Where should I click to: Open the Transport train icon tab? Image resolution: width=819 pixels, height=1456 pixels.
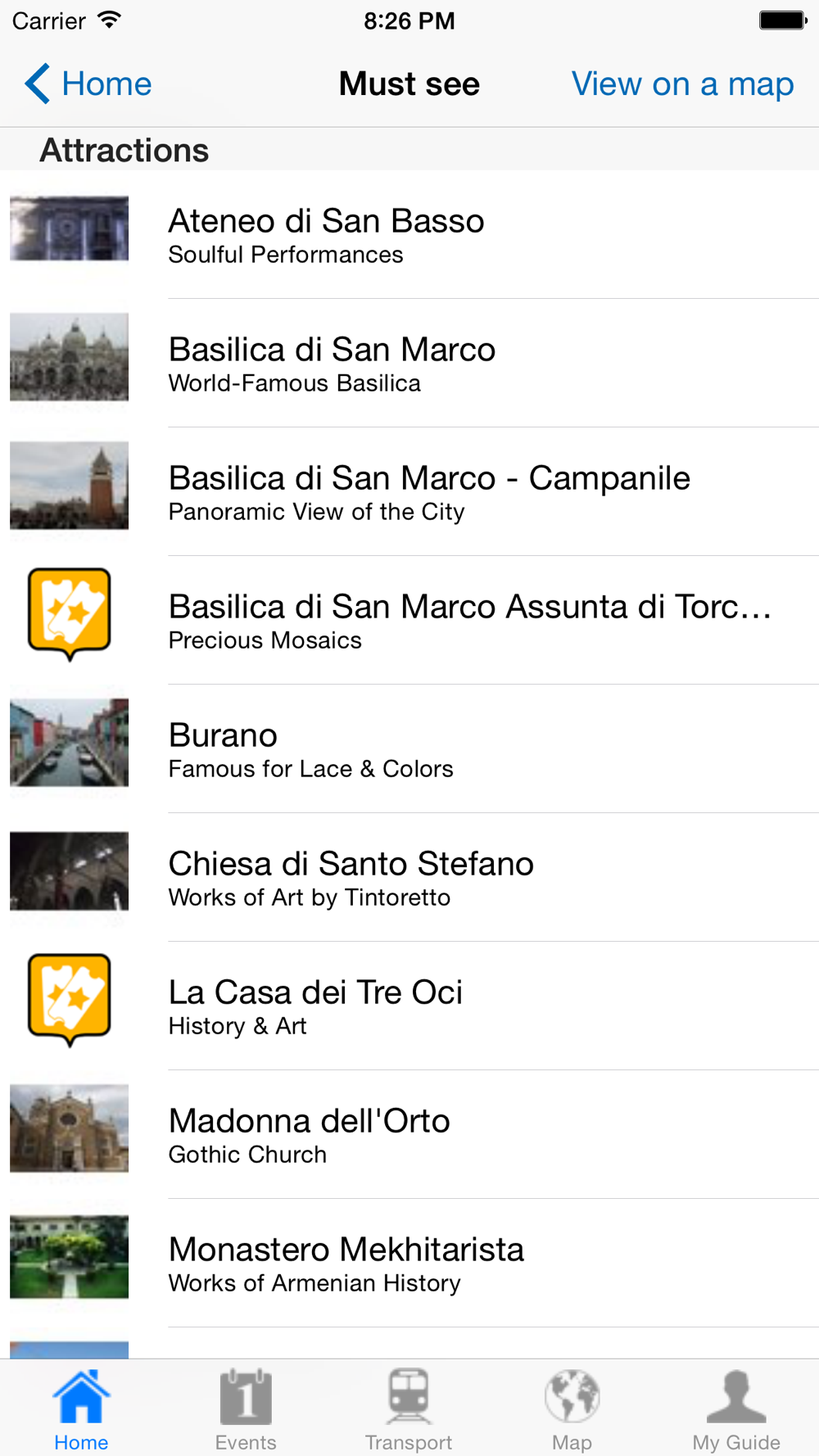tap(409, 1396)
